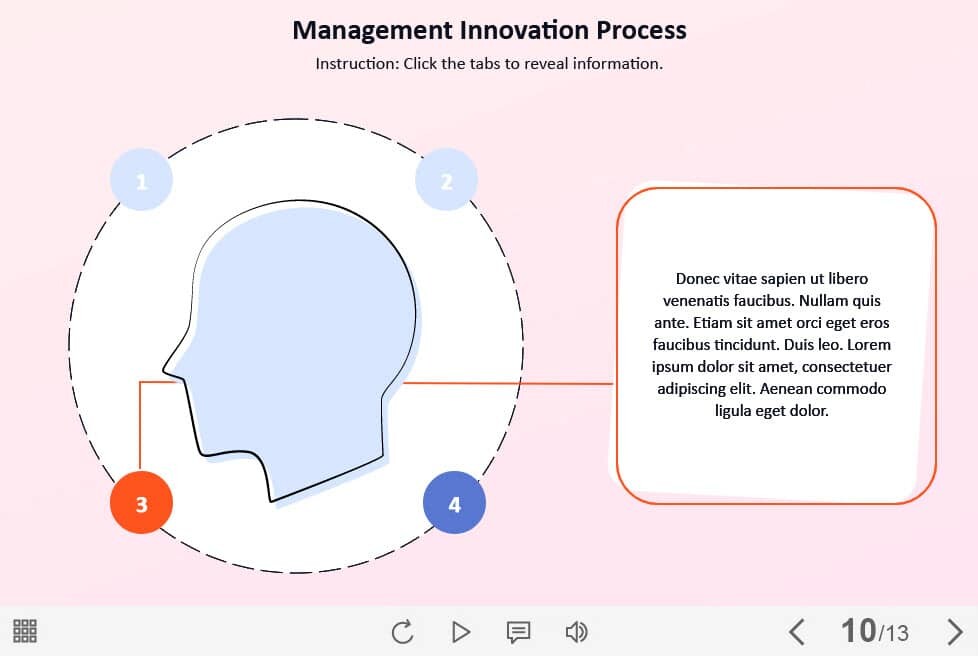
Task: Click the replay slide icon
Action: coord(403,631)
